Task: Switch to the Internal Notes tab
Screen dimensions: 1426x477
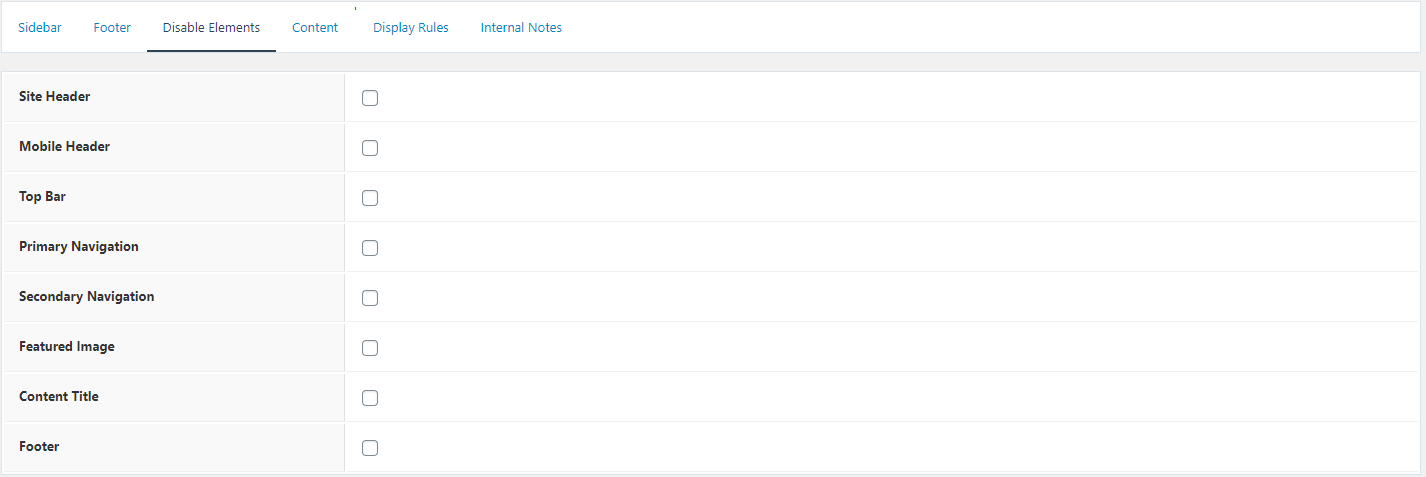Action: point(521,28)
